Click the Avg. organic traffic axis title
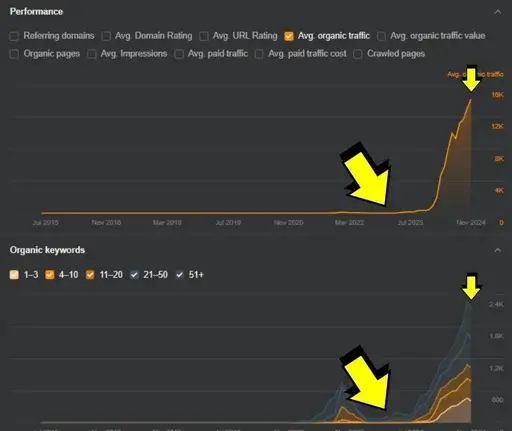 tap(475, 74)
